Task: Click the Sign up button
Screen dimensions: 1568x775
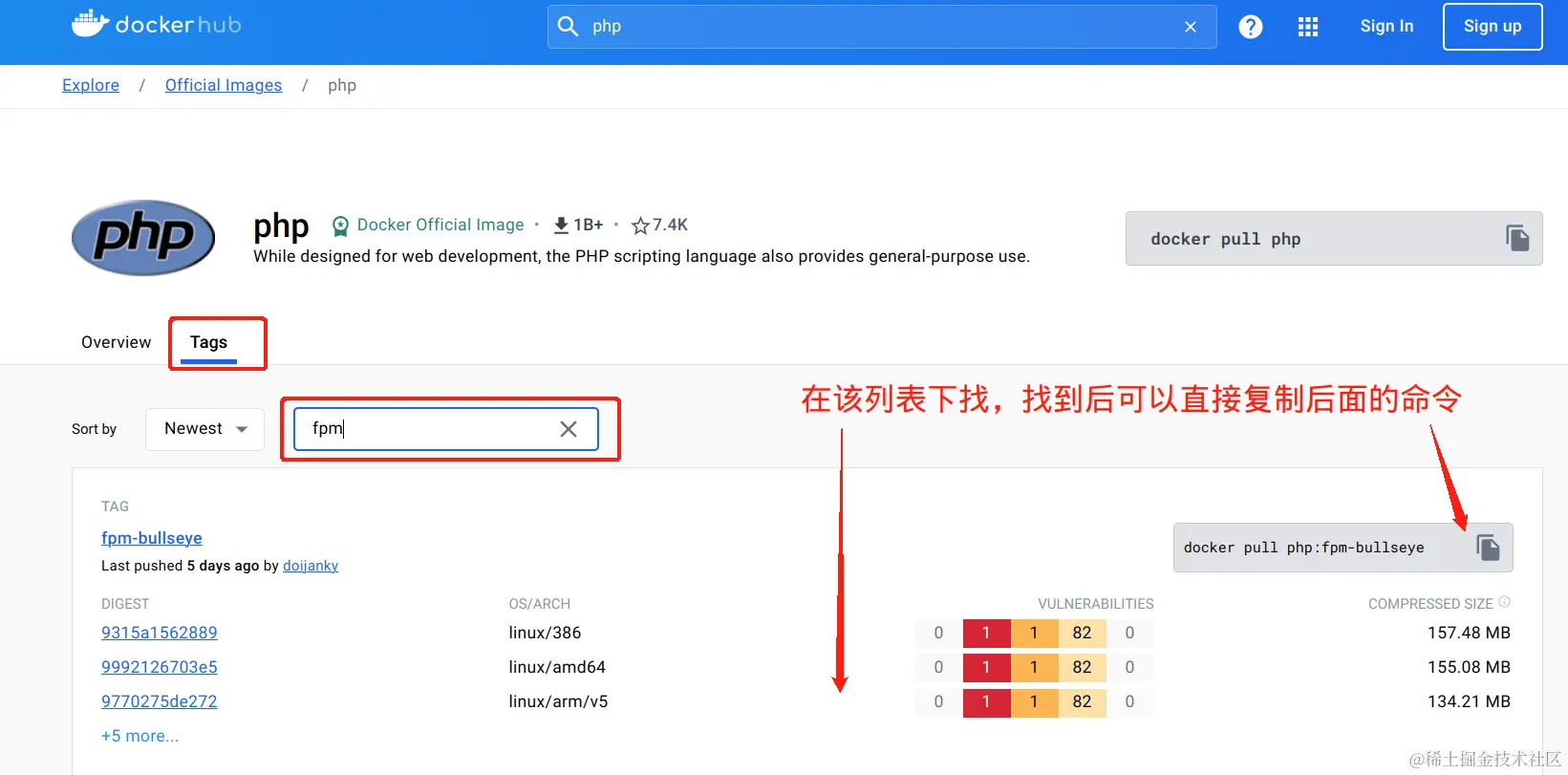Action: pyautogui.click(x=1493, y=27)
